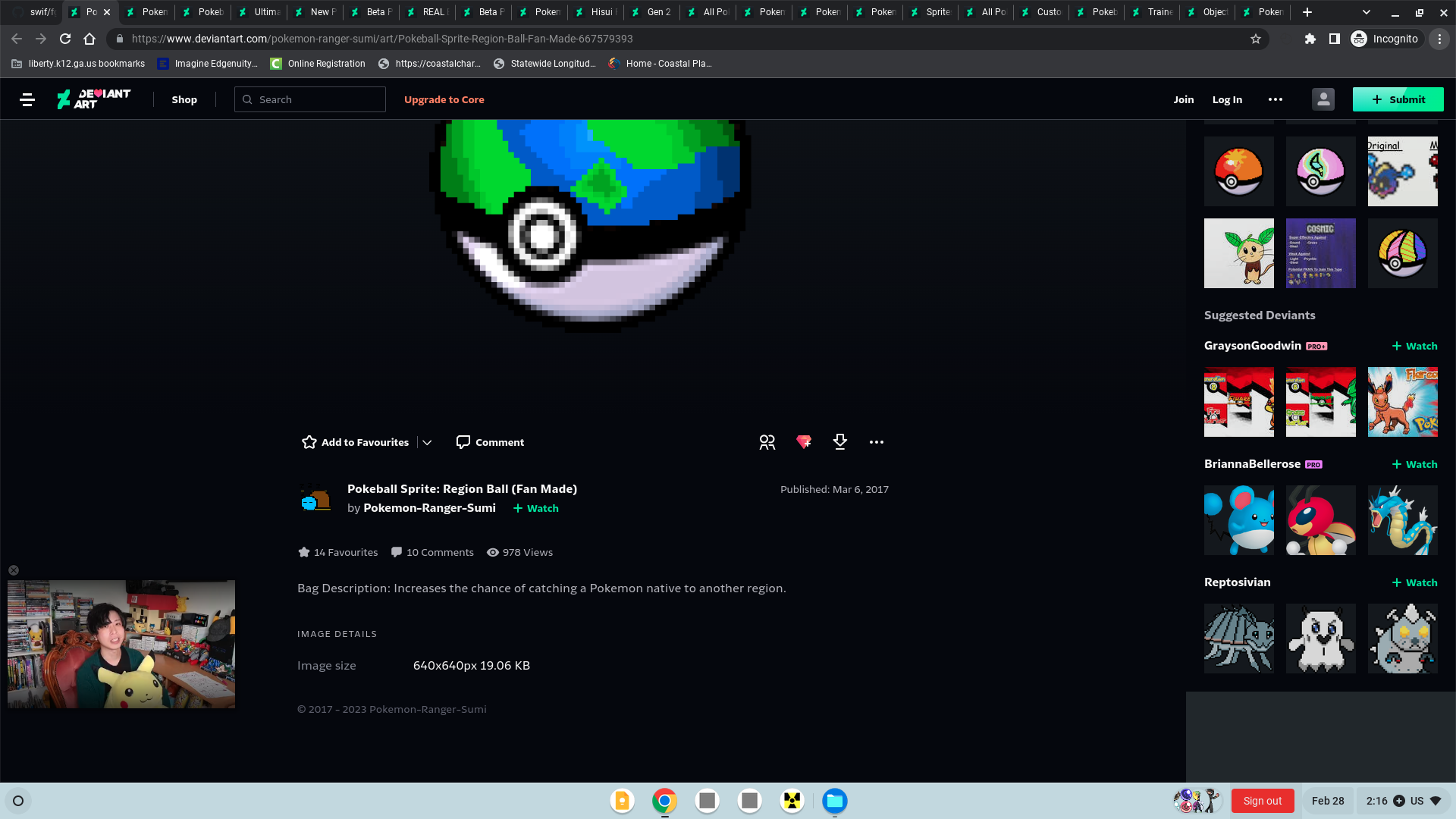Click Upgrade to Core link
This screenshot has height=819, width=1456.
(444, 99)
